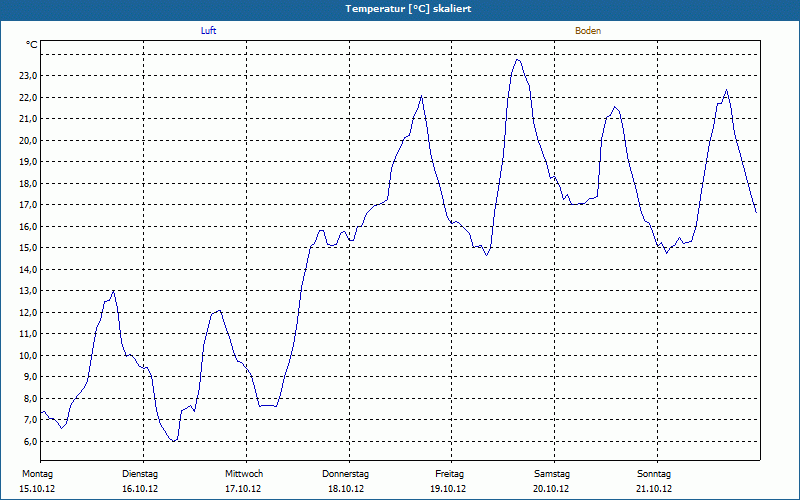Click the Sonntag day label
The width and height of the screenshot is (800, 500).
(654, 474)
